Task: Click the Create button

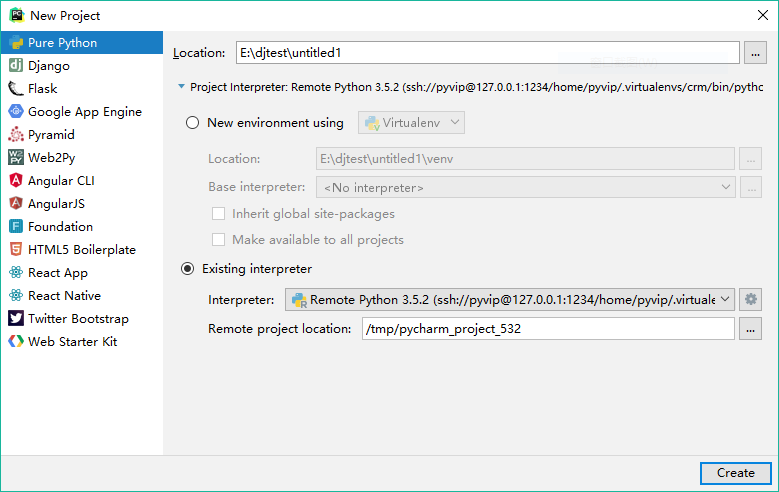Action: click(736, 473)
